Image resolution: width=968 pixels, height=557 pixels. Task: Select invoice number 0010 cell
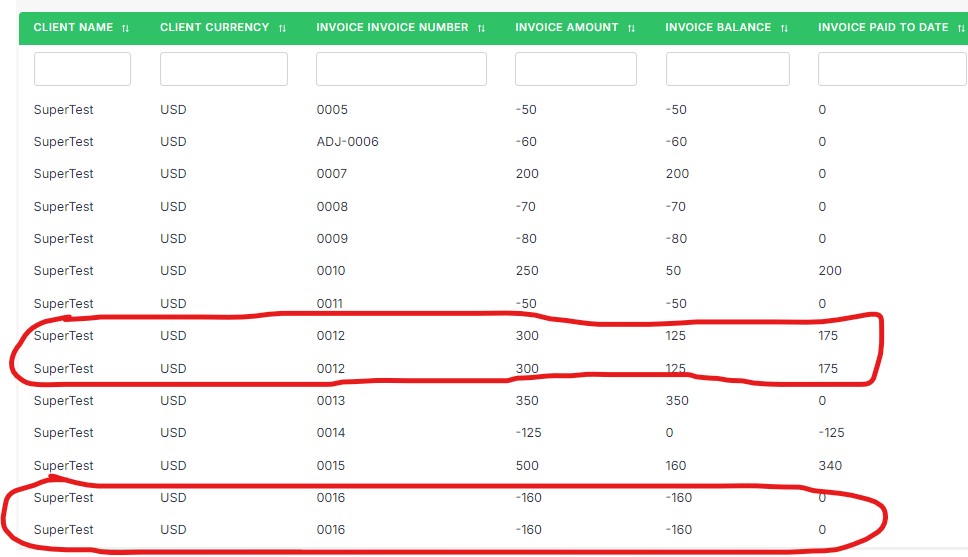click(331, 271)
